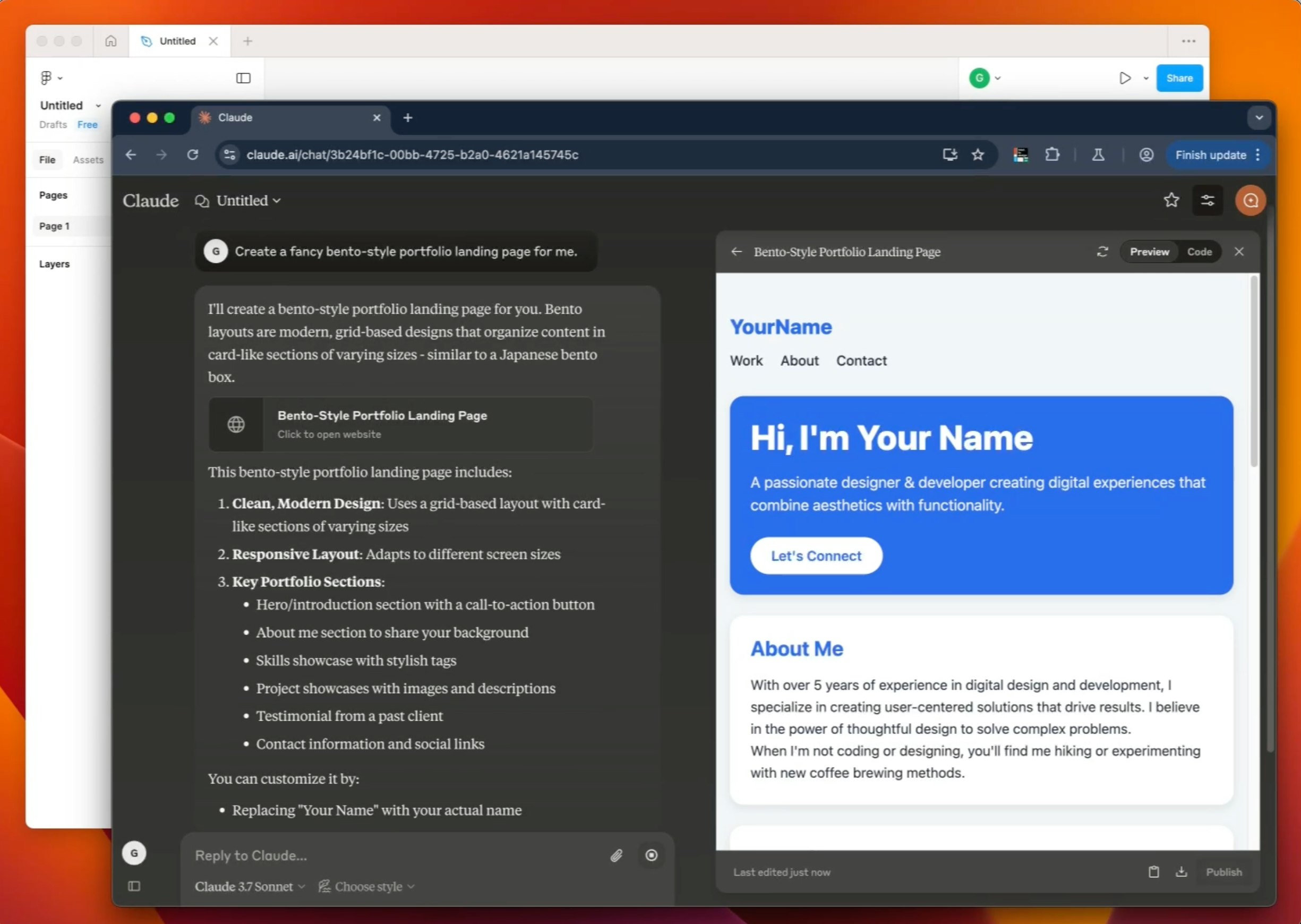This screenshot has width=1301, height=924.
Task: Publish the bento-style landing page
Action: click(1223, 871)
